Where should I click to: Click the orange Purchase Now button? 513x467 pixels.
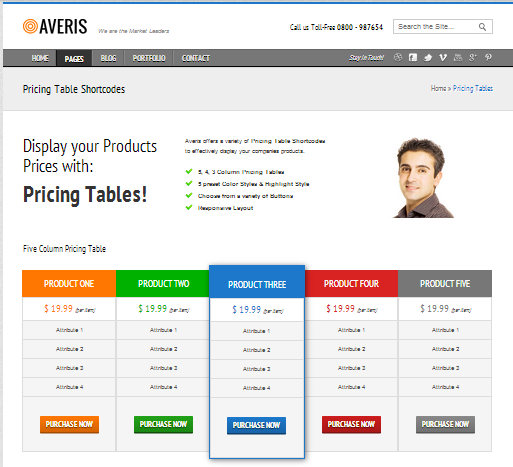69,424
